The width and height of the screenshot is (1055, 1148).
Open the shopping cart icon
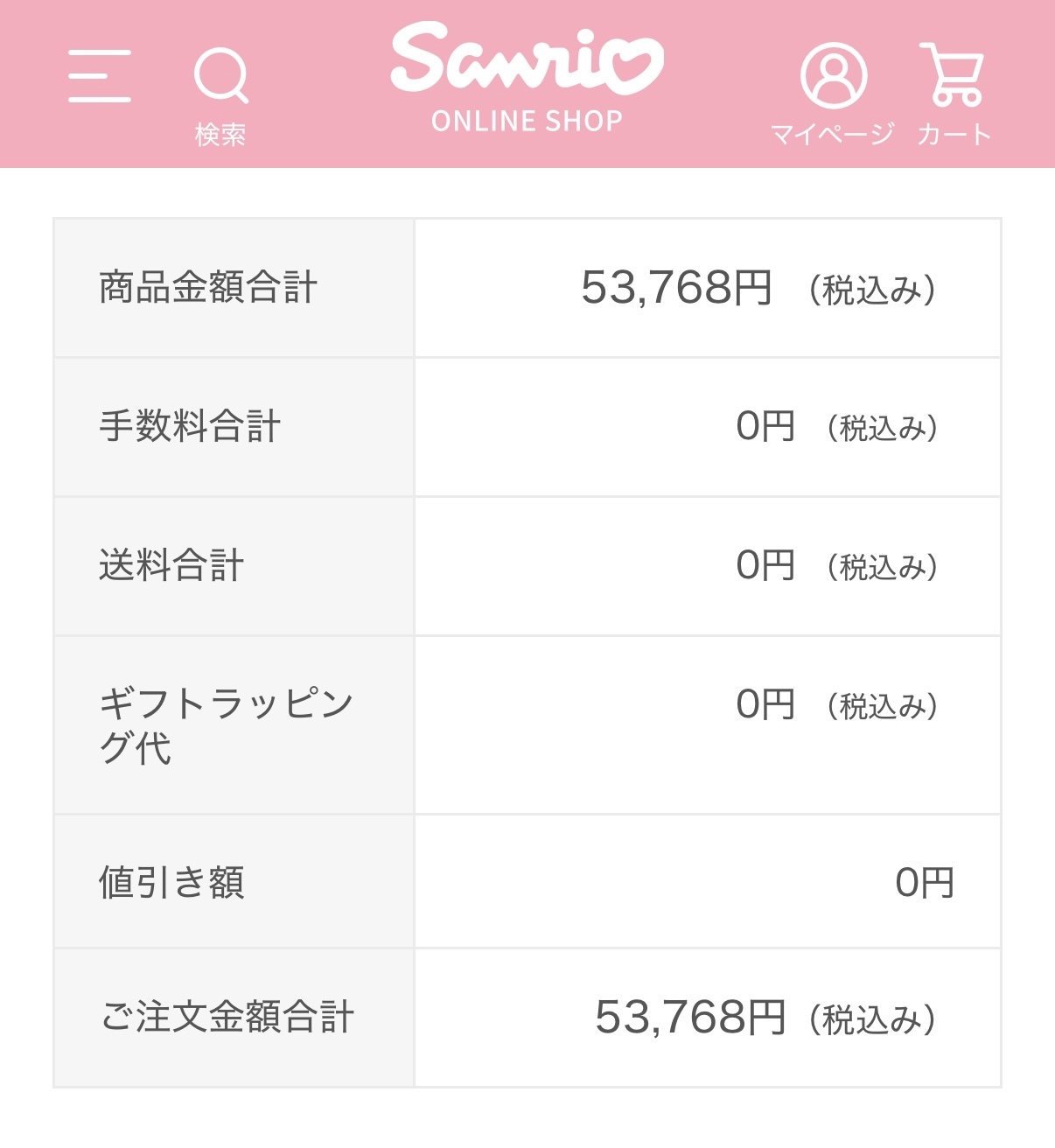pyautogui.click(x=953, y=74)
